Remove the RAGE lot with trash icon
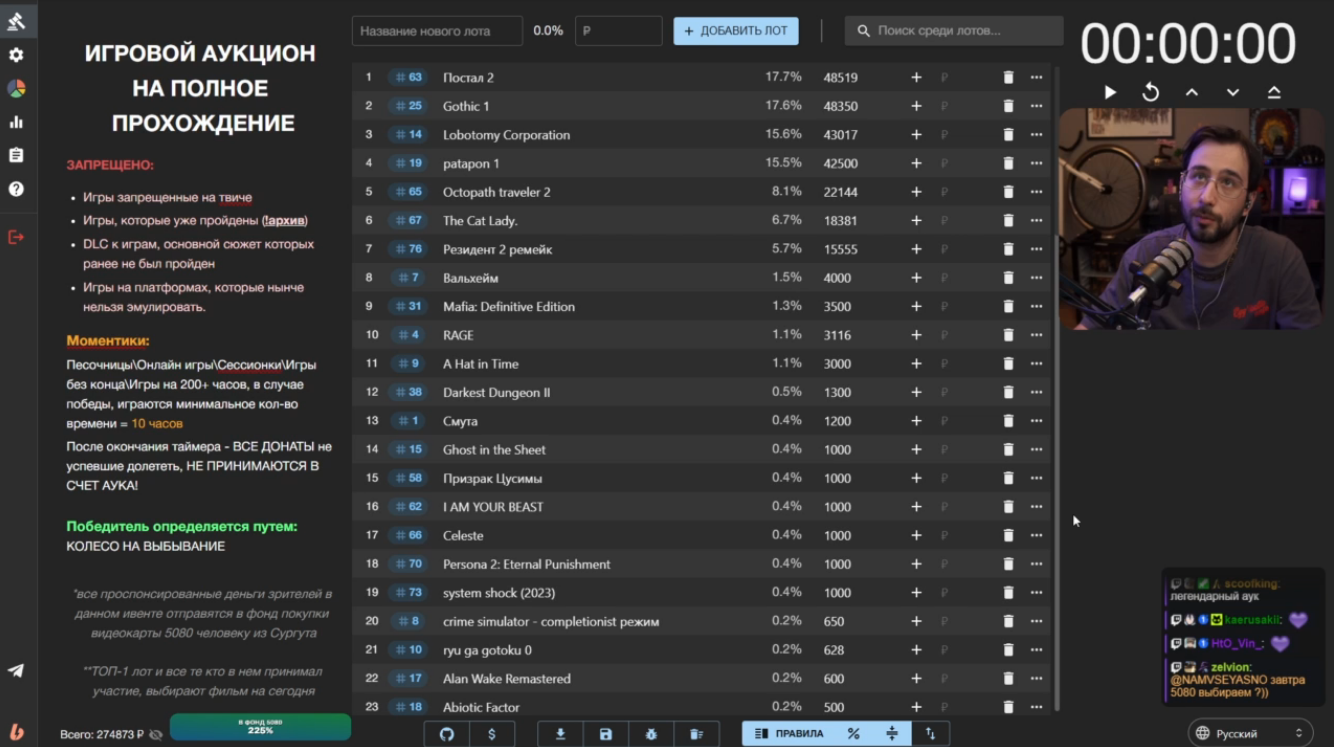Image resolution: width=1334 pixels, height=747 pixels. (x=1008, y=335)
